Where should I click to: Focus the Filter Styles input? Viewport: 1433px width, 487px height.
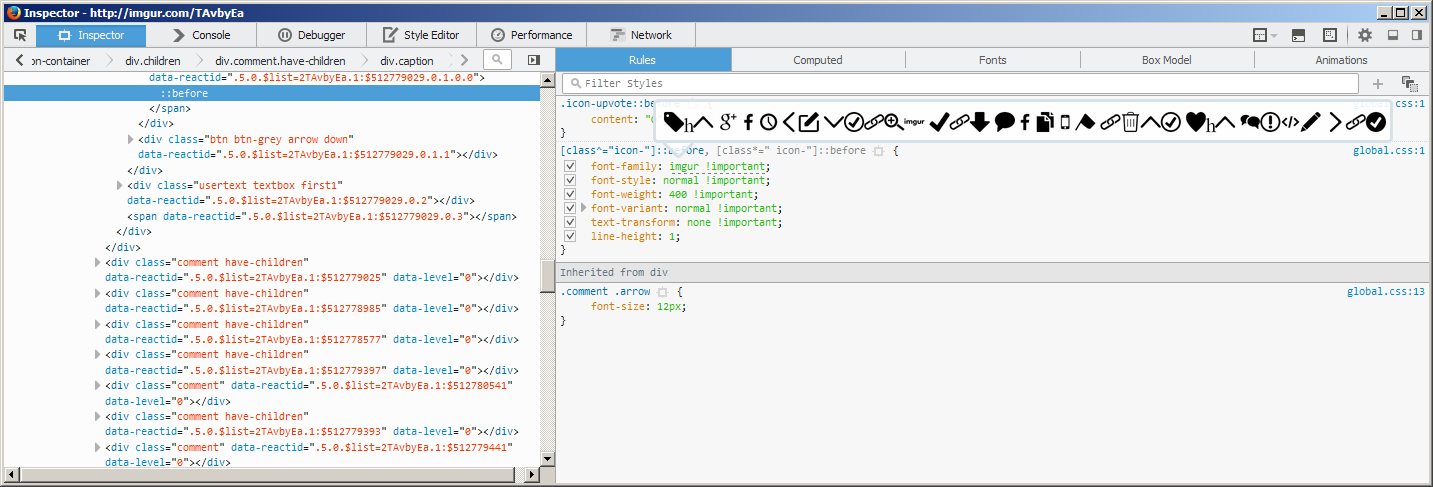[x=960, y=84]
